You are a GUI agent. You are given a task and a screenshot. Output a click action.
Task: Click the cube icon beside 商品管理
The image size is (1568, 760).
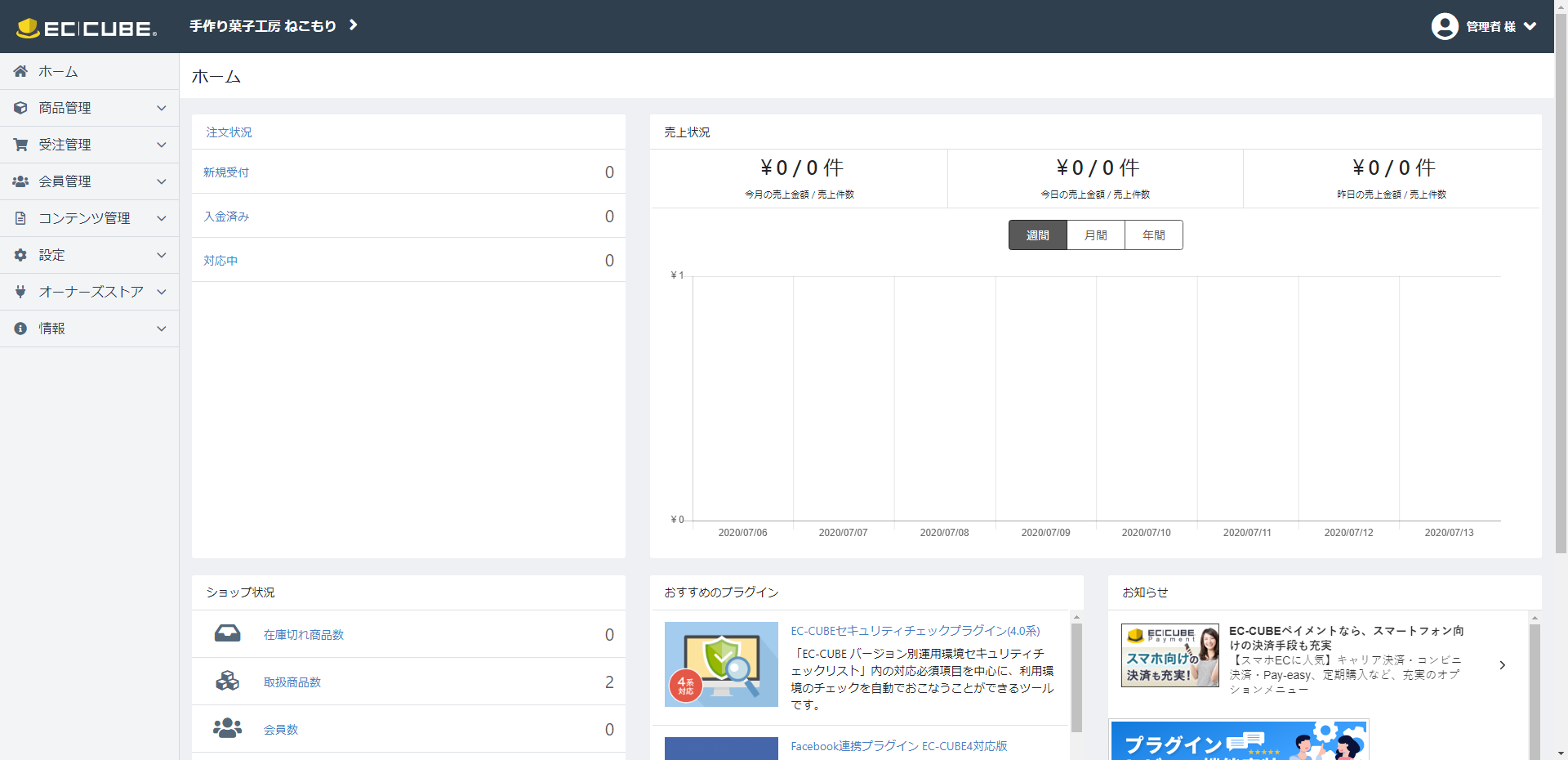coord(20,108)
